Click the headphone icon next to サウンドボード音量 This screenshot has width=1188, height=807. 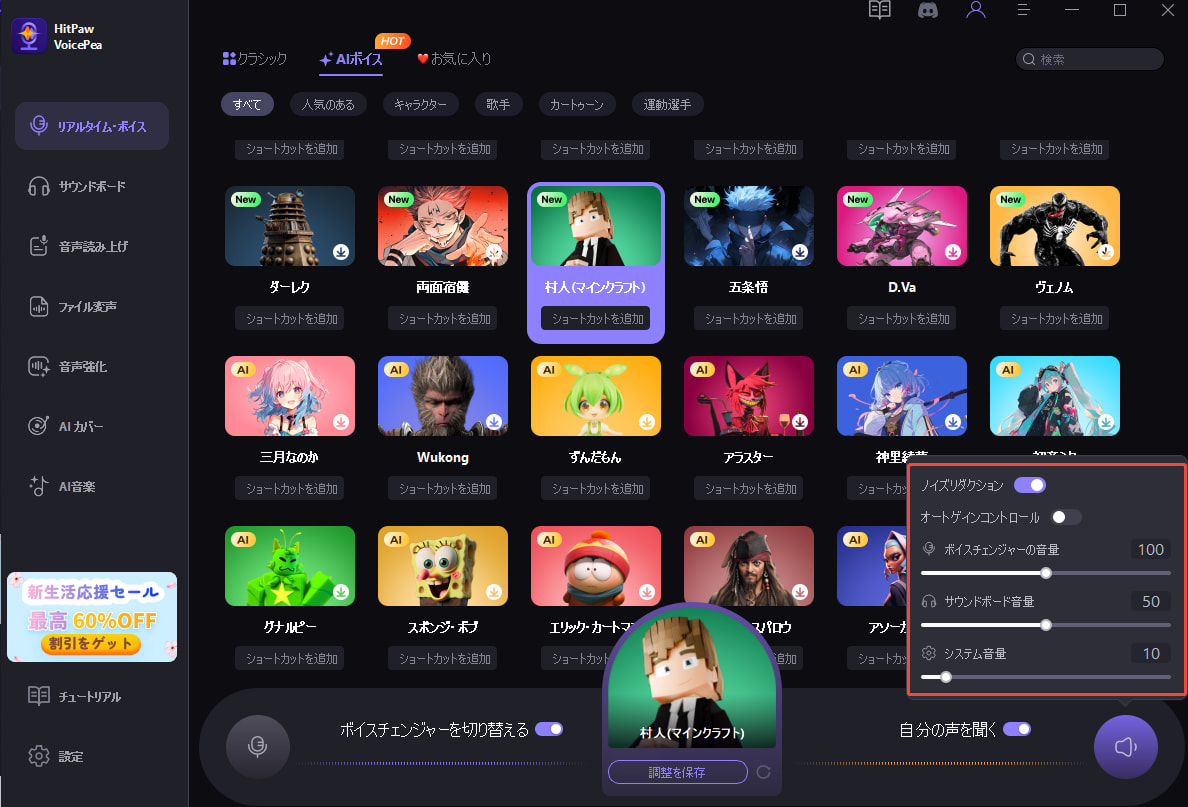929,602
